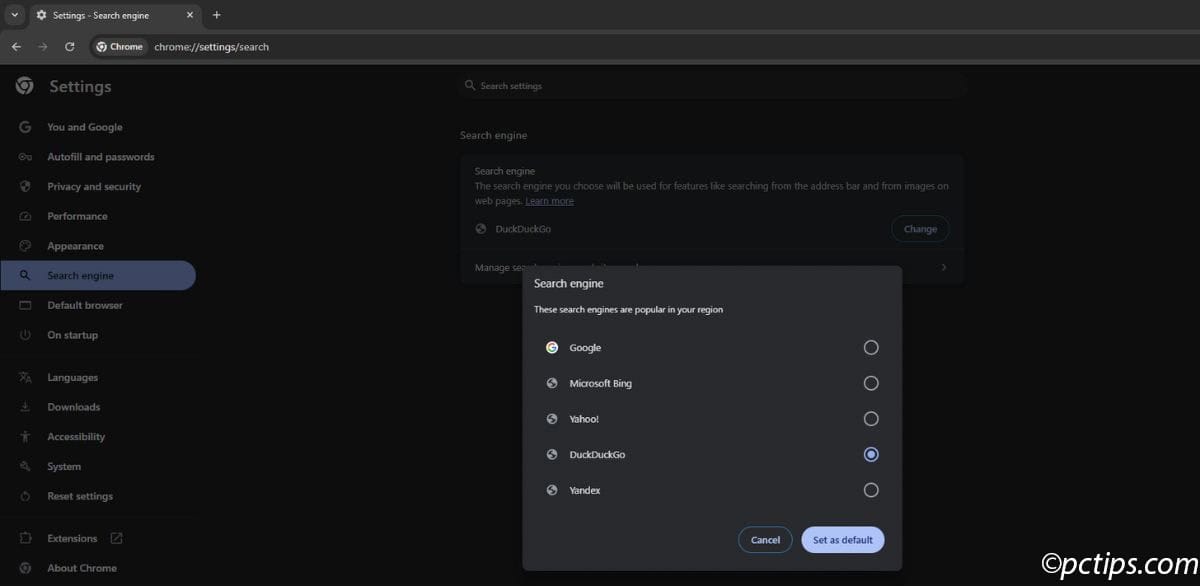Viewport: 1200px width, 586px height.
Task: Open Default browser settings
Action: (98, 305)
